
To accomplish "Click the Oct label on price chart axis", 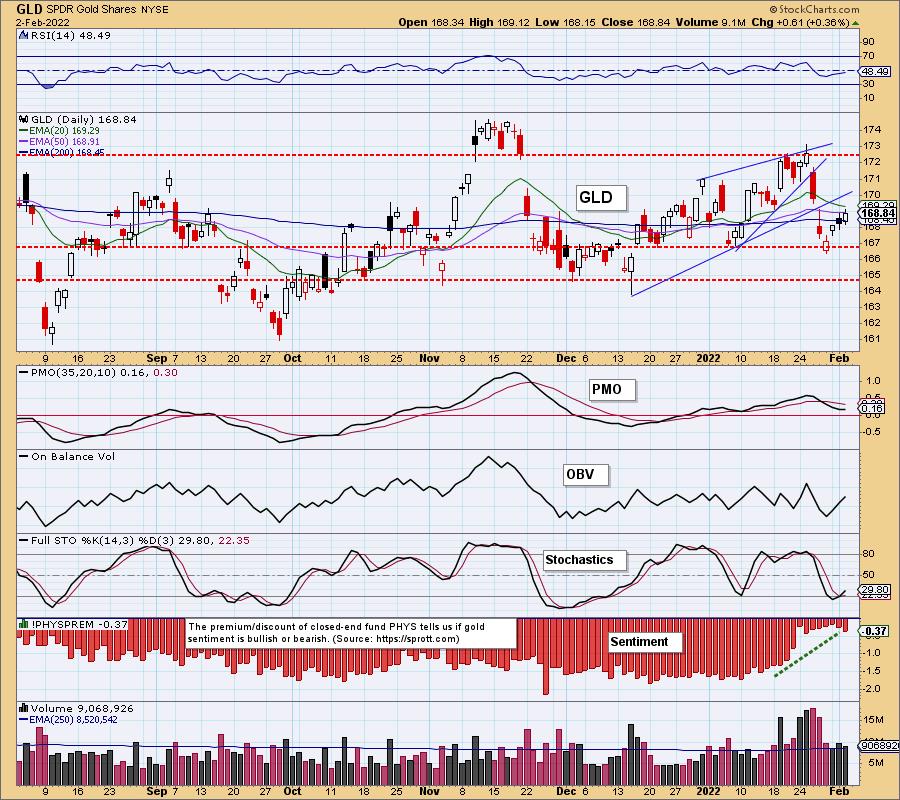I will pos(292,358).
